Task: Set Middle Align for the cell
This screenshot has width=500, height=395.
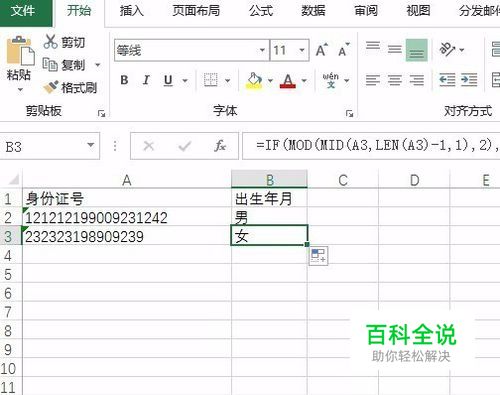Action: click(x=395, y=50)
